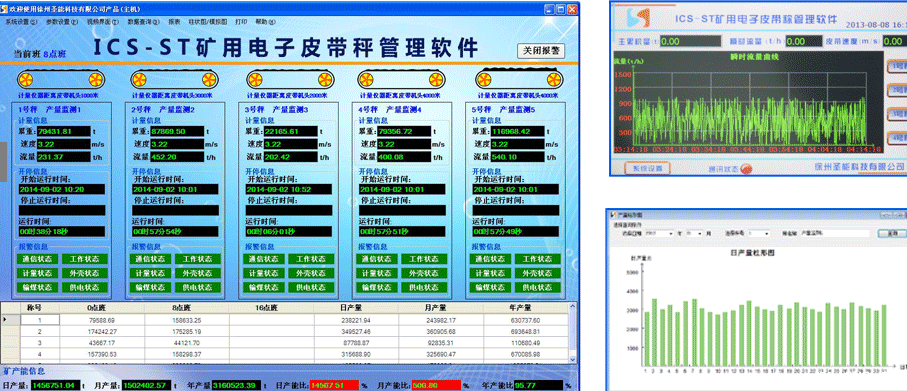Screen dimensions: 907x391
Task: Open the 参数设置 menu
Action: click(x=62, y=21)
